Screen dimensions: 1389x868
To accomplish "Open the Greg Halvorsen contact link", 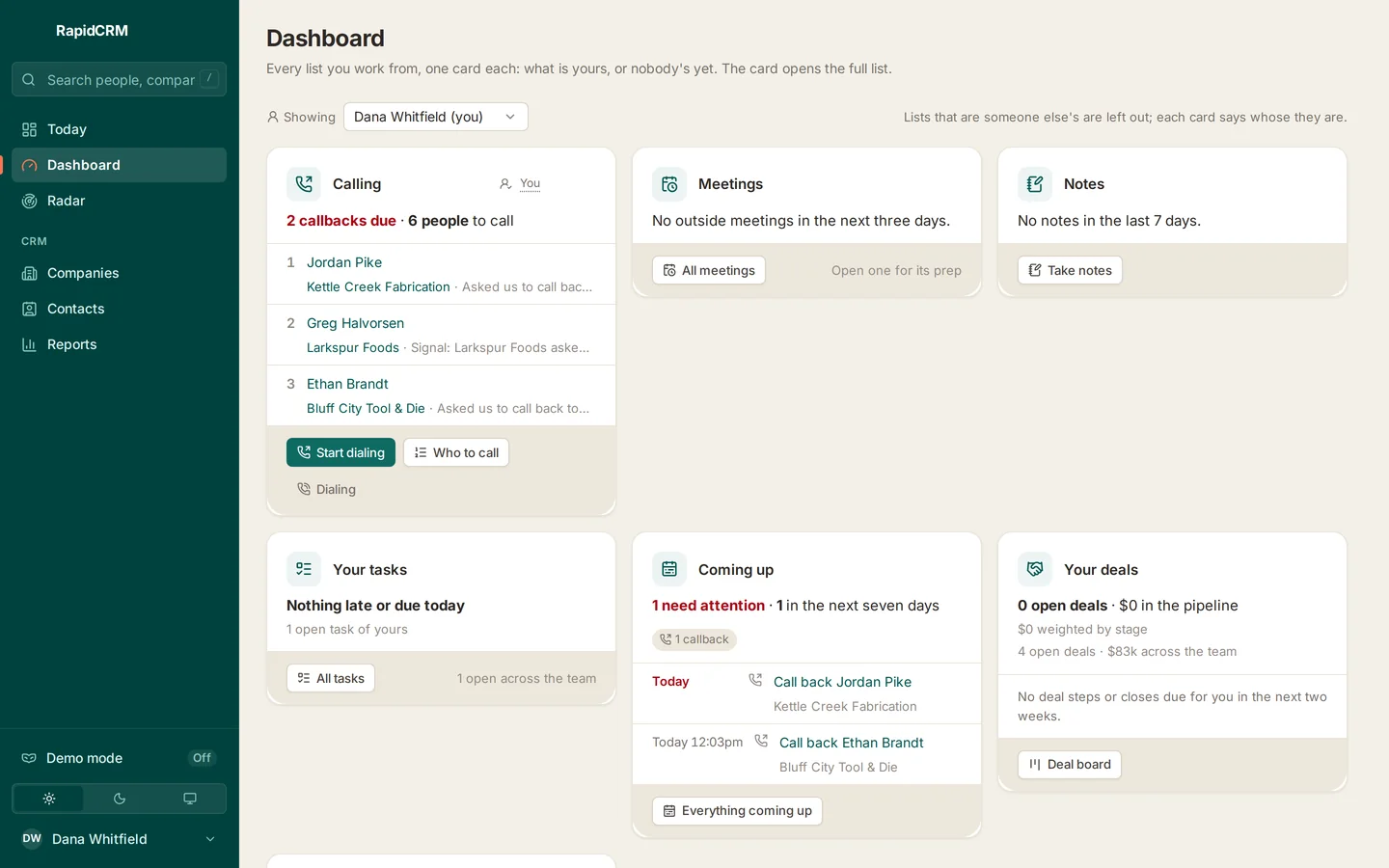I will coord(355,323).
